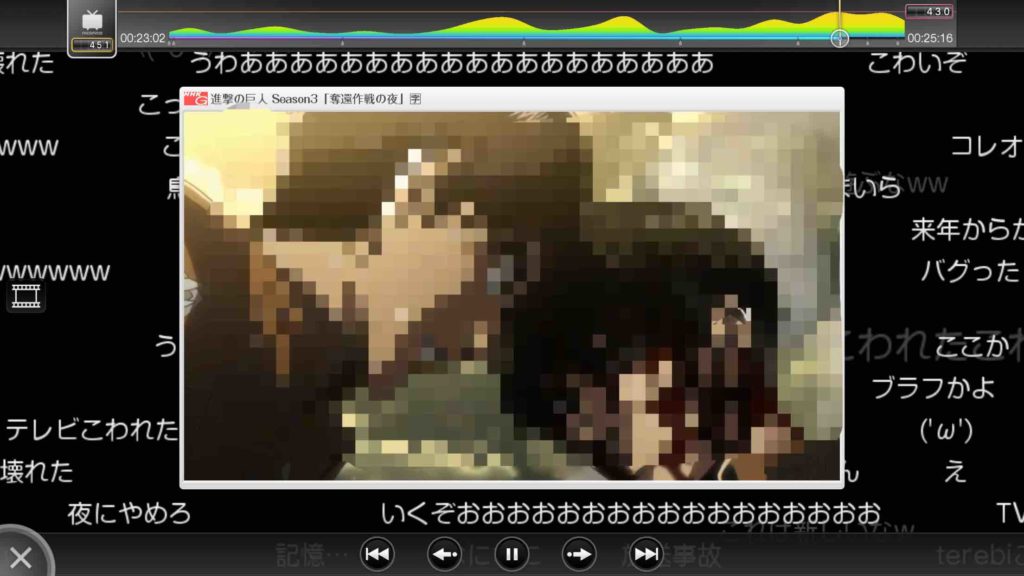Seek using the comment density graph
The image size is (1024, 576).
coord(537,27)
